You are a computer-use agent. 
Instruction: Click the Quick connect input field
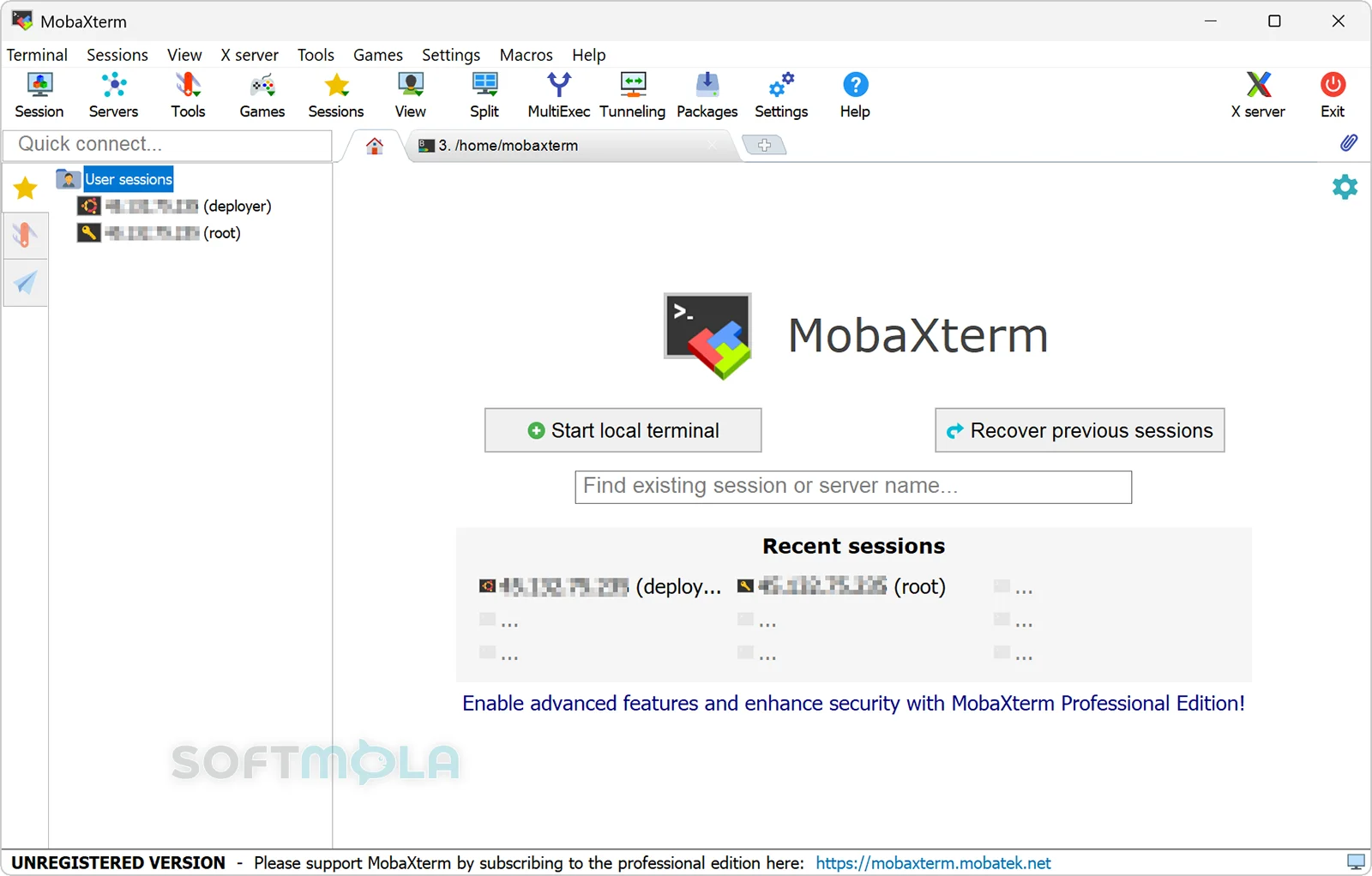click(168, 144)
